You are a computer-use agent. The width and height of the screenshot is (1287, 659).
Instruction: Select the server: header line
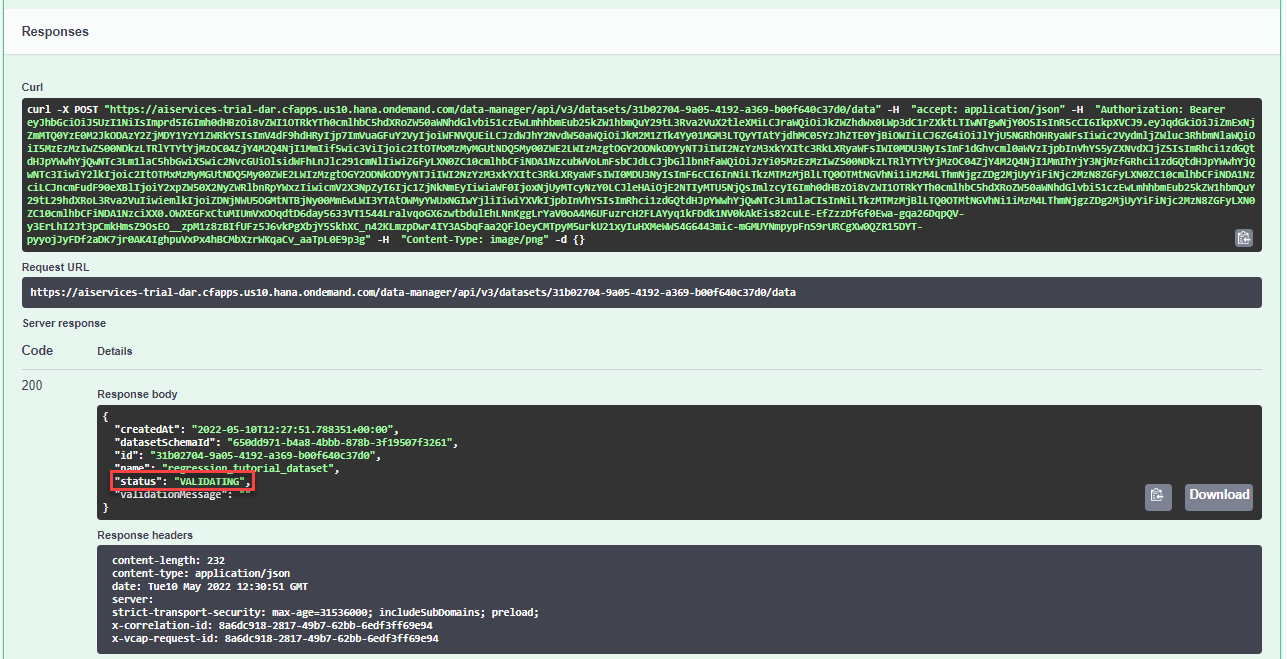pos(133,599)
